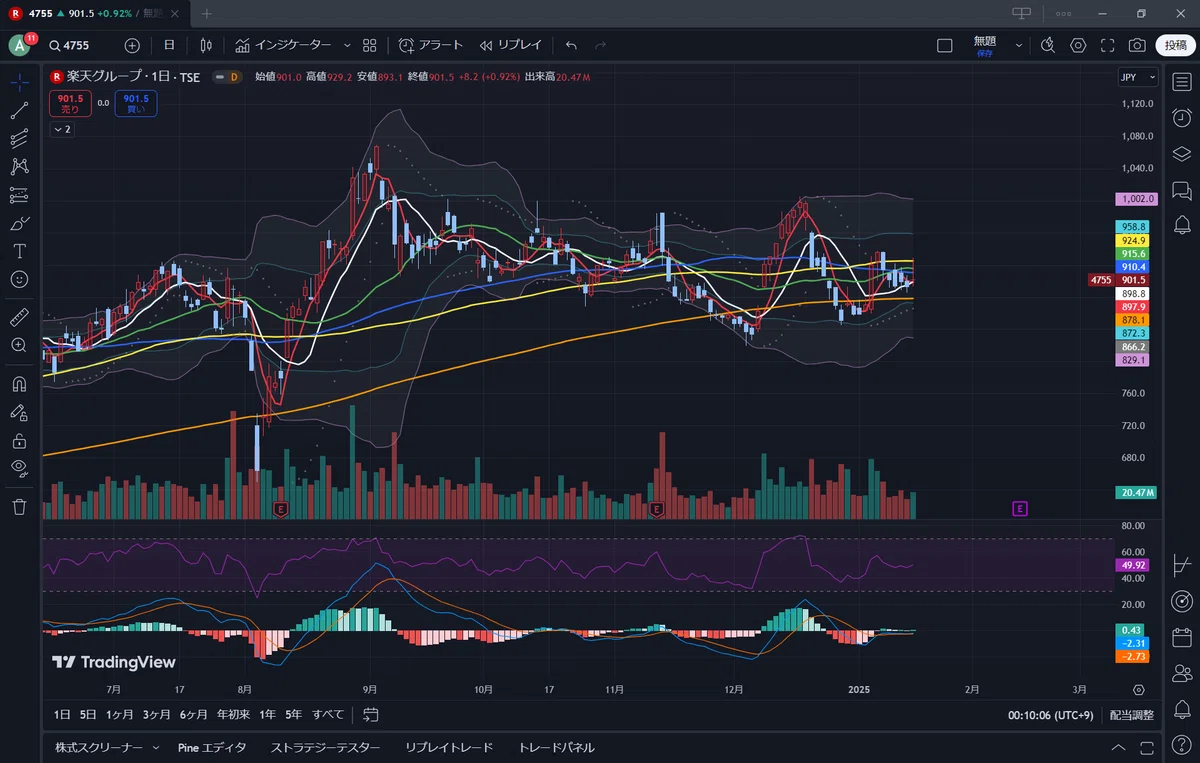Click the 4755 chart tab

click(95, 14)
